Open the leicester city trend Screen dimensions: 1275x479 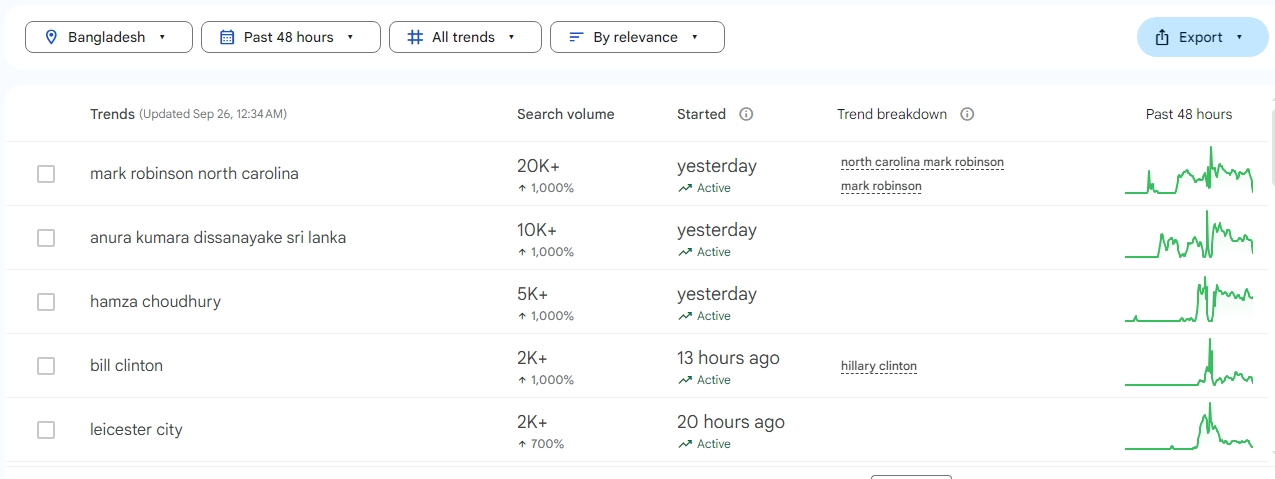point(136,430)
